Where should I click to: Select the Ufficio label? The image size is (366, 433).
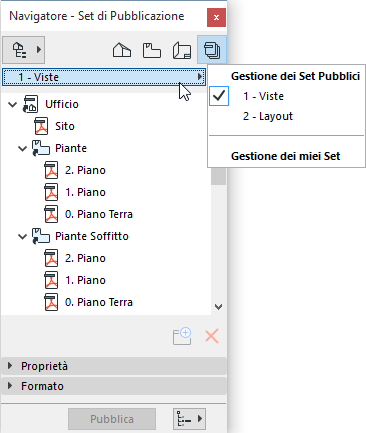tap(62, 104)
